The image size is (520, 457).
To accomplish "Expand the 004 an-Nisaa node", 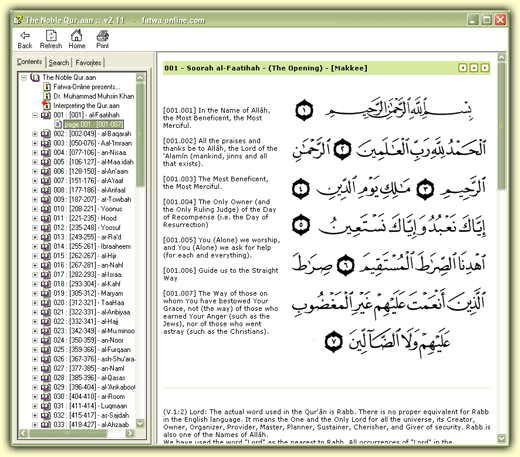I will click(35, 152).
